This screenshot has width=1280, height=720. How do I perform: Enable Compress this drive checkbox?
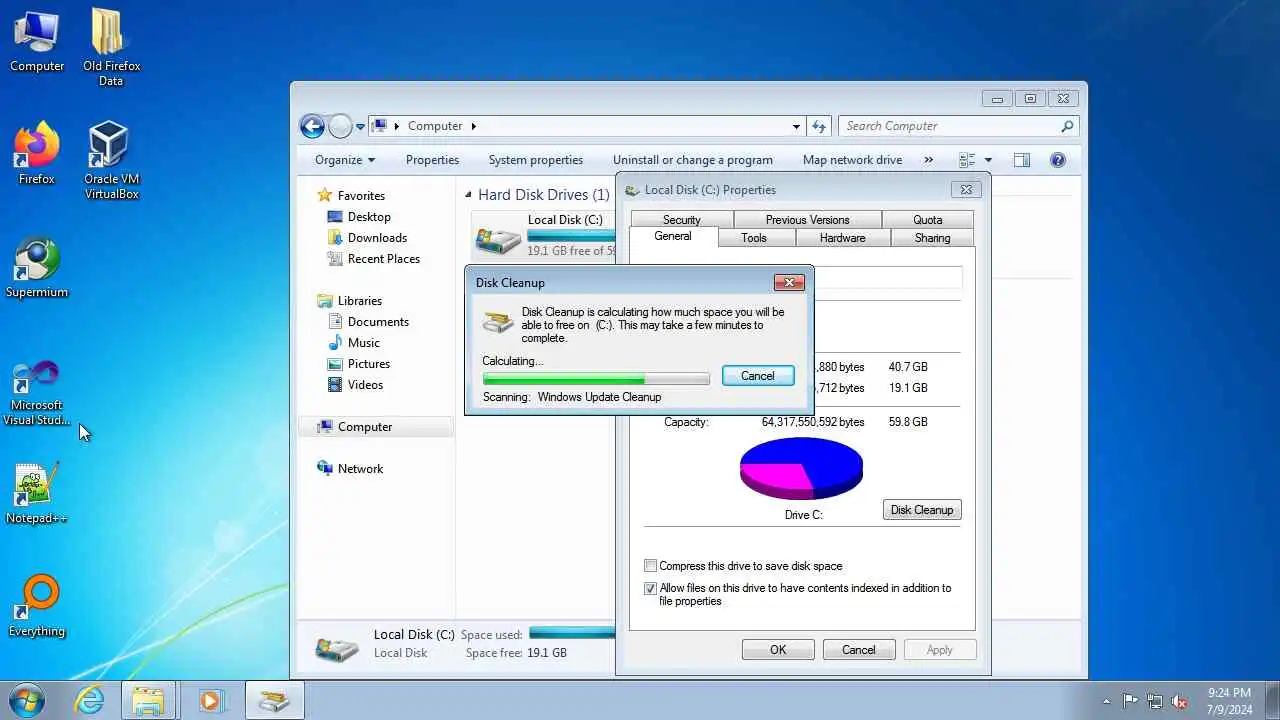(x=650, y=566)
